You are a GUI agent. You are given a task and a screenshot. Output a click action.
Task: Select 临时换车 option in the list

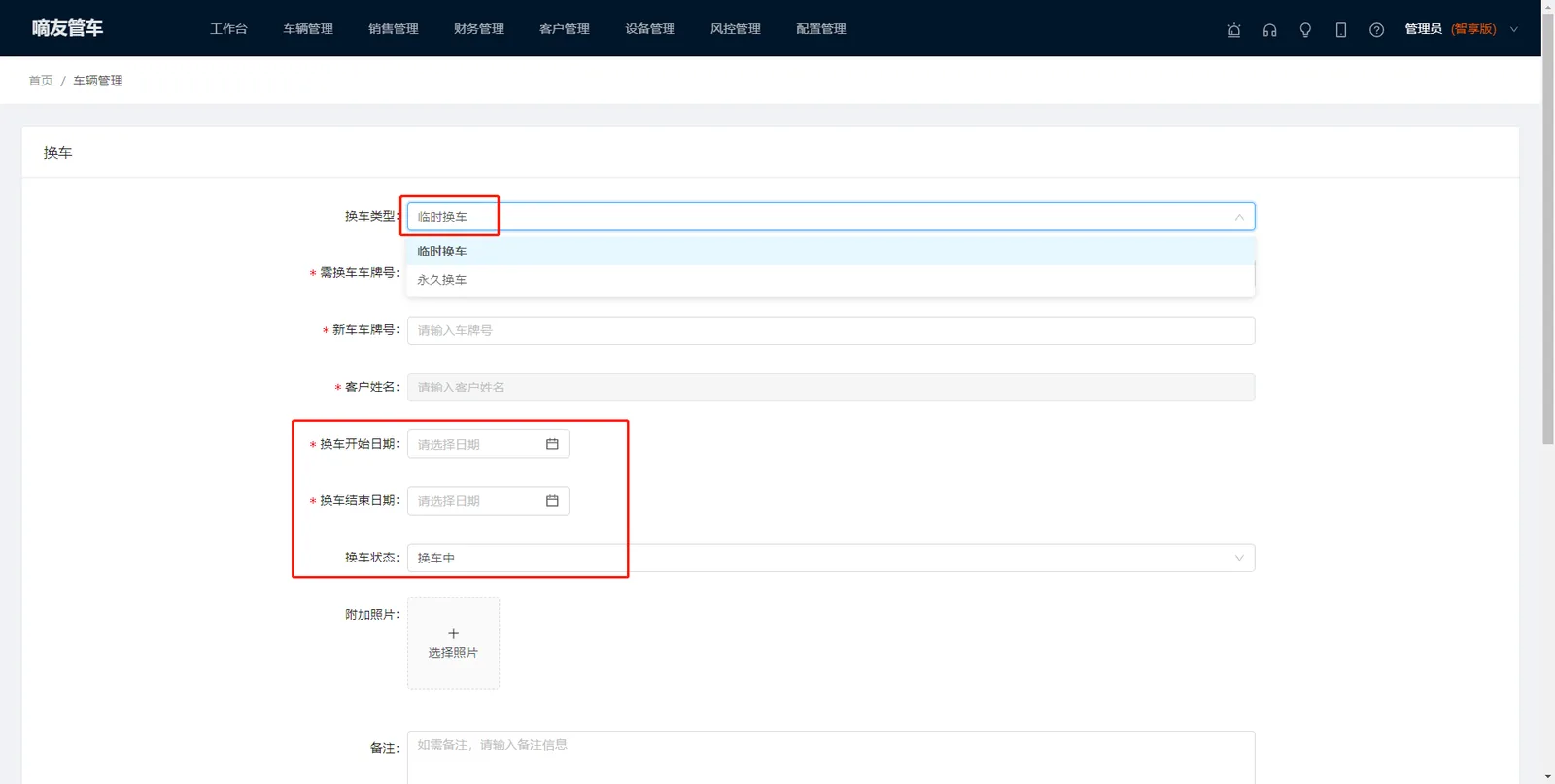coord(831,252)
